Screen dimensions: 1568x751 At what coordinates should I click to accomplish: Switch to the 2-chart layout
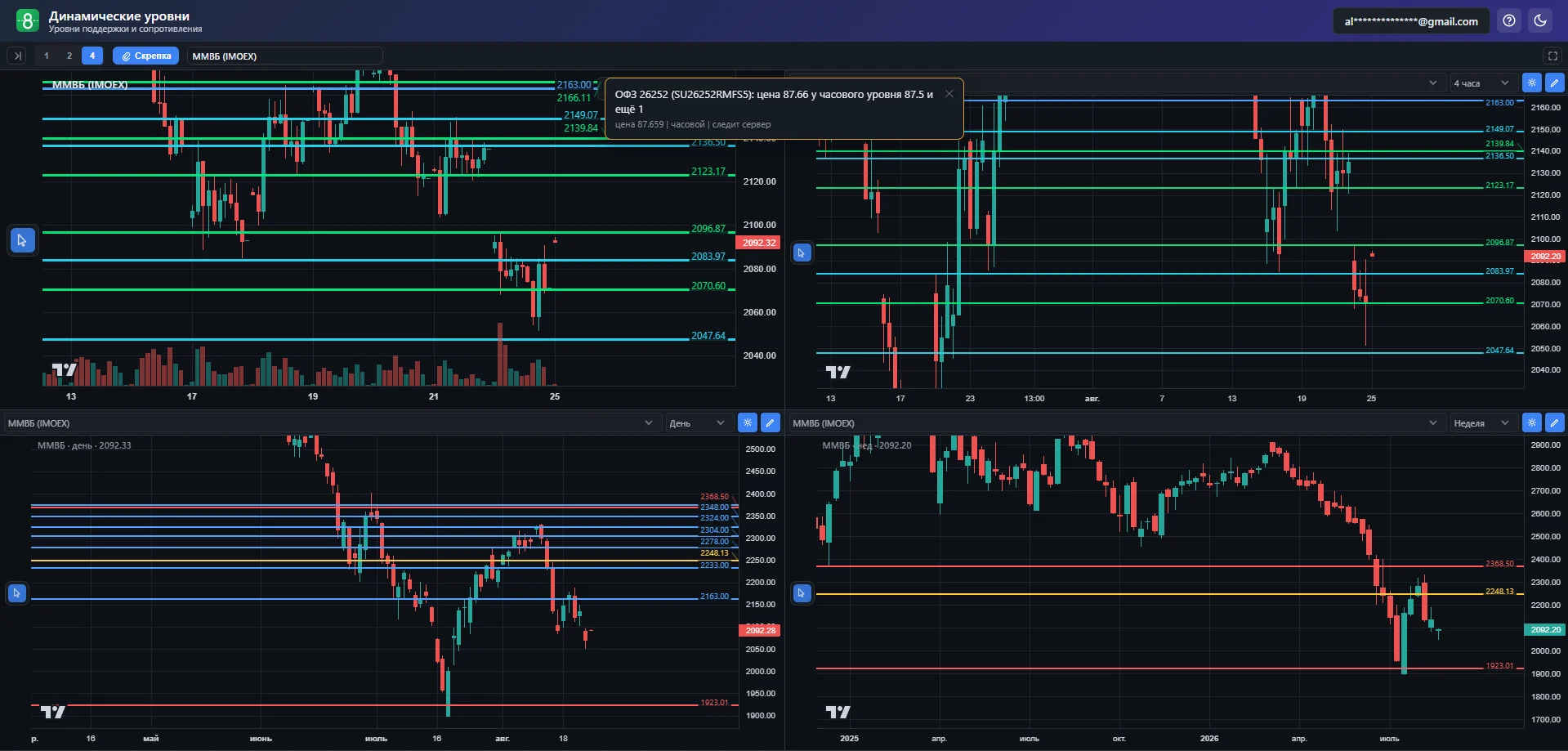pos(69,56)
